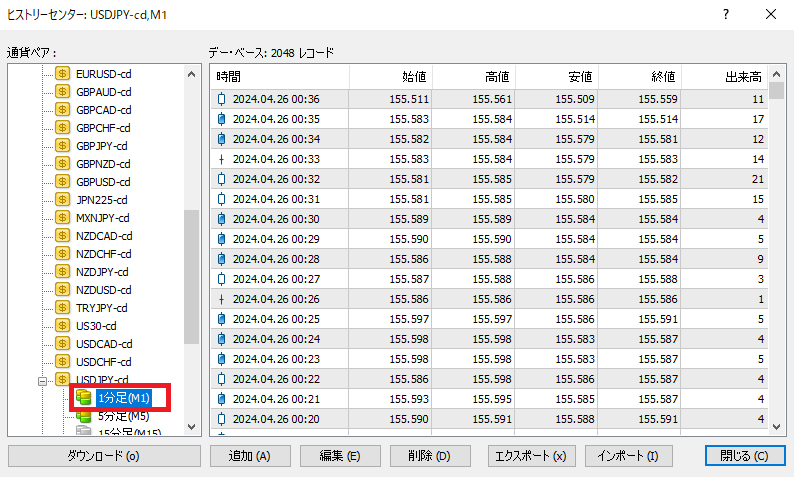Click doji icon of 2024.04.26 00:26 row
794x477 pixels.
tap(221, 299)
